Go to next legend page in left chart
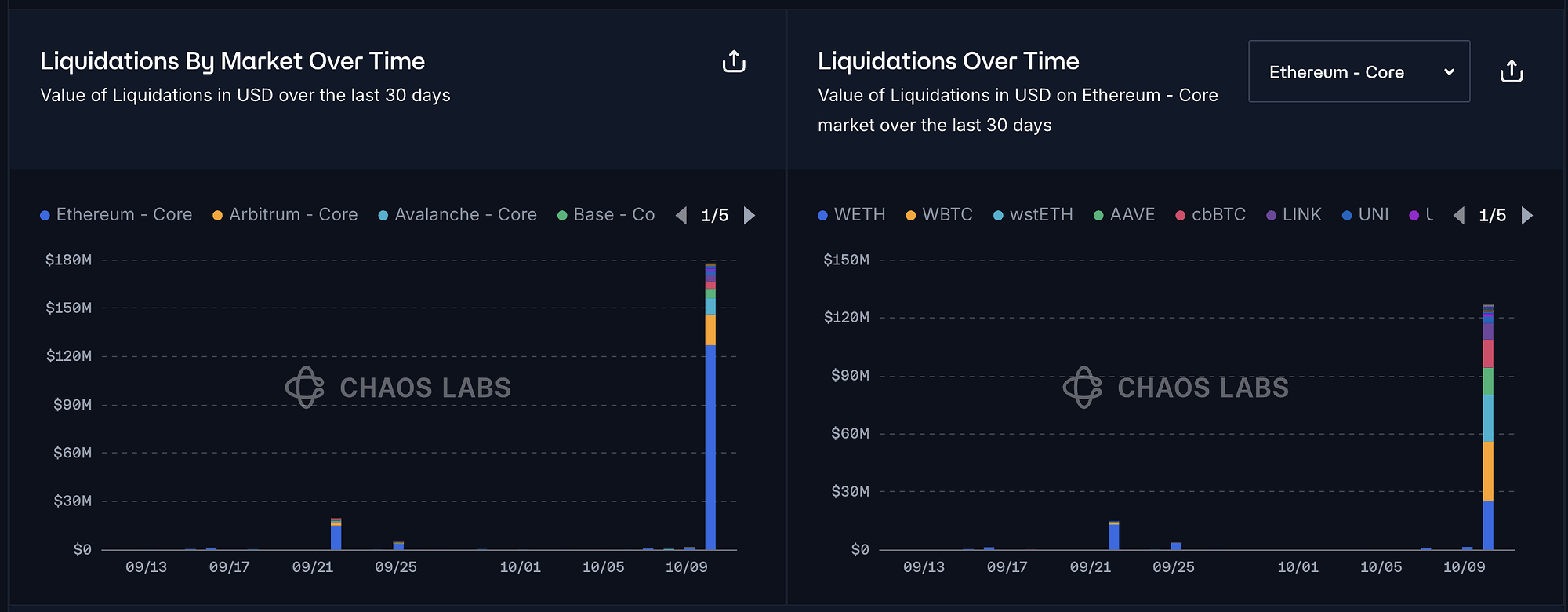The image size is (1568, 612). [750, 215]
